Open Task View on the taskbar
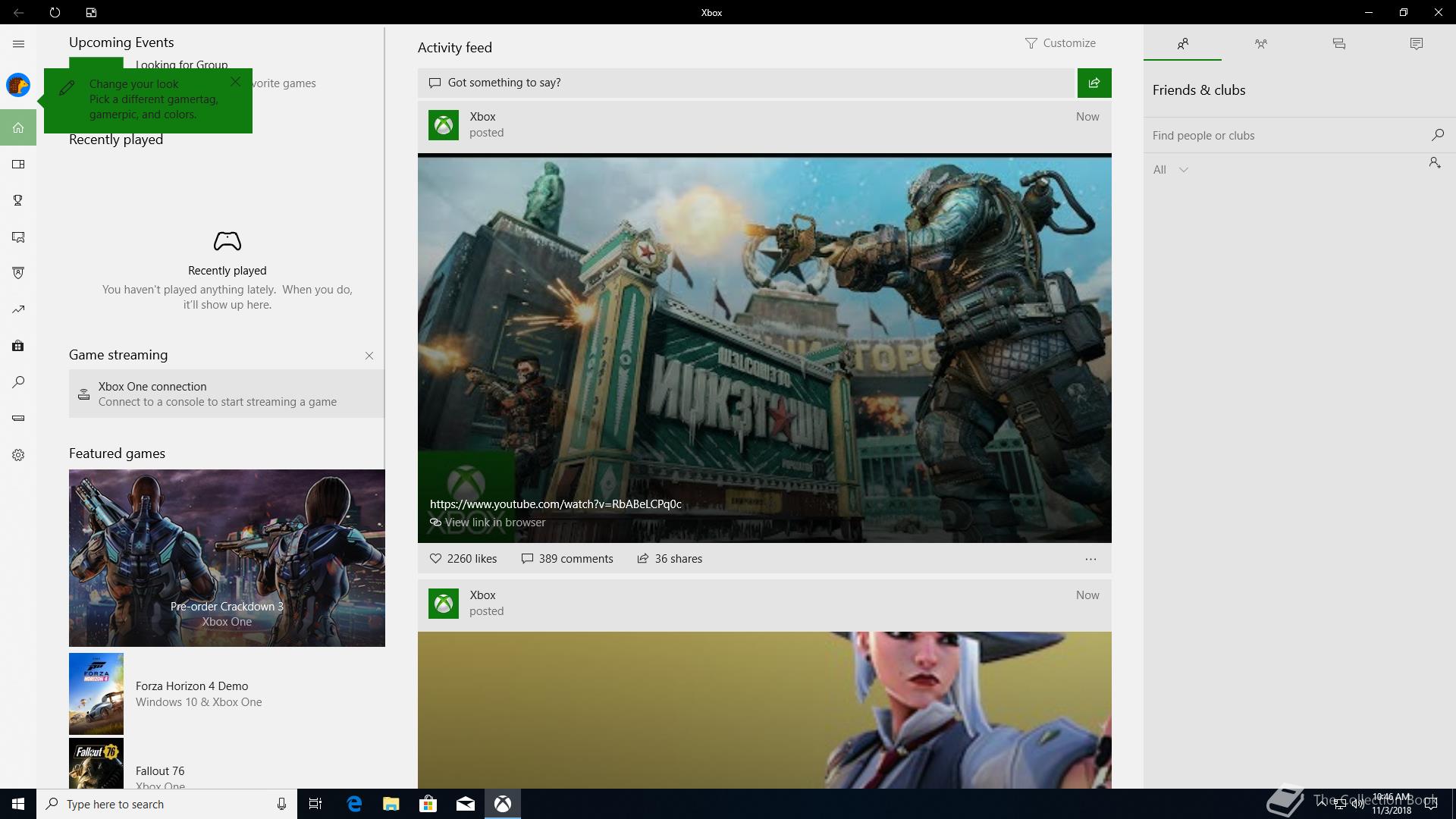 (315, 804)
